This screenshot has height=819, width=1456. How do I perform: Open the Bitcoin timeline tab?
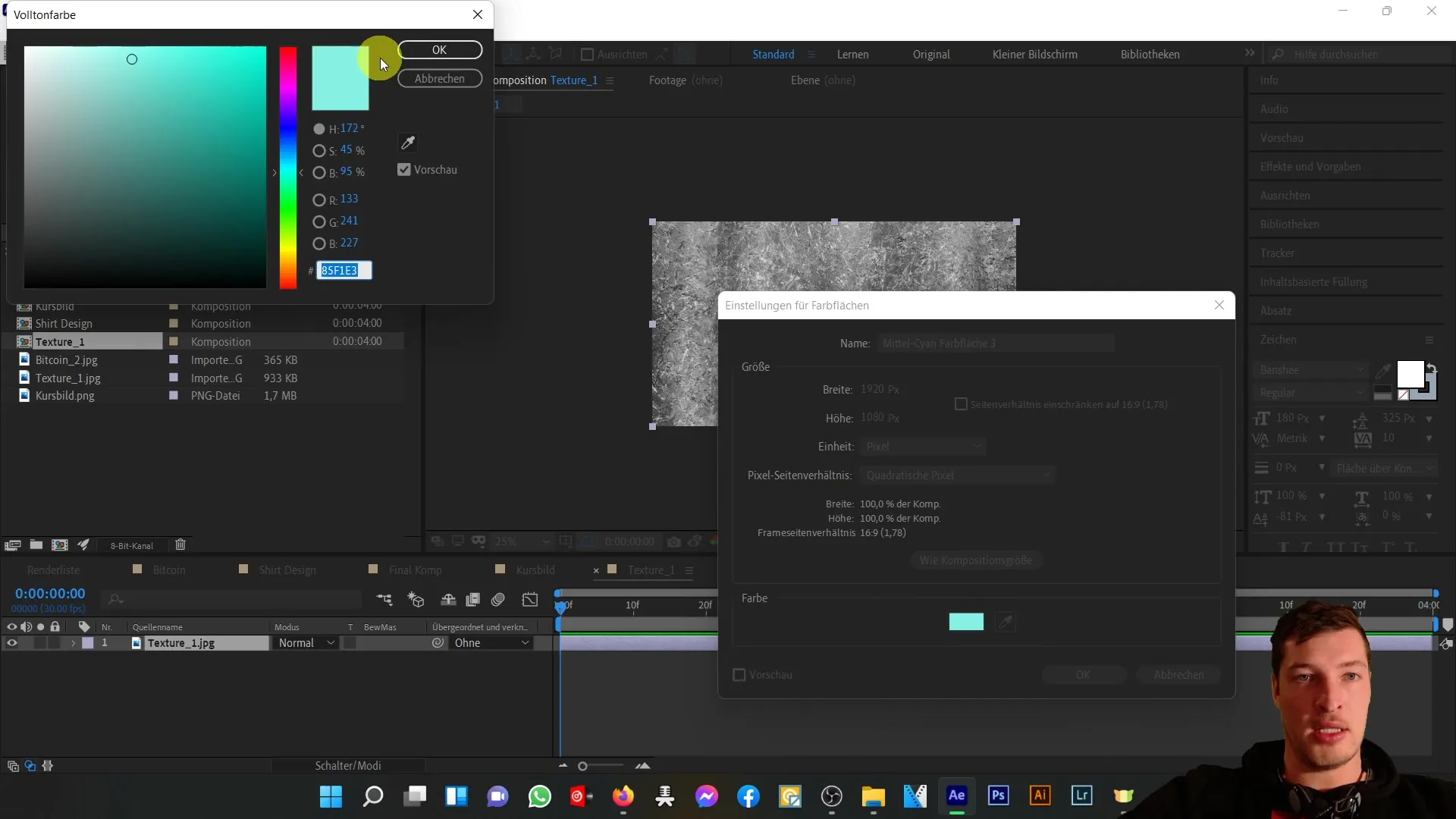click(168, 570)
